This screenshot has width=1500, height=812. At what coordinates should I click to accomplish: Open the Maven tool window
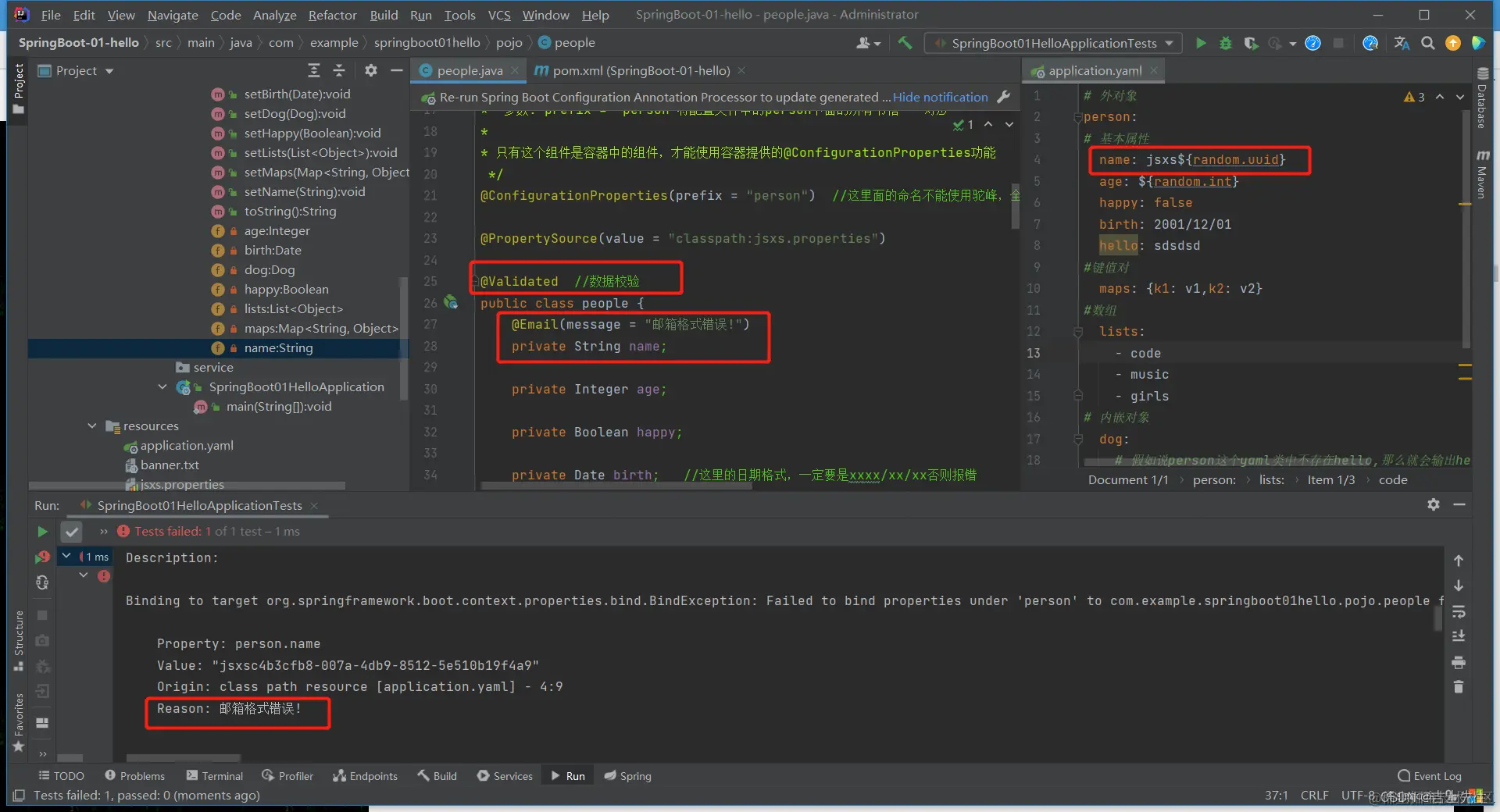point(1482,173)
